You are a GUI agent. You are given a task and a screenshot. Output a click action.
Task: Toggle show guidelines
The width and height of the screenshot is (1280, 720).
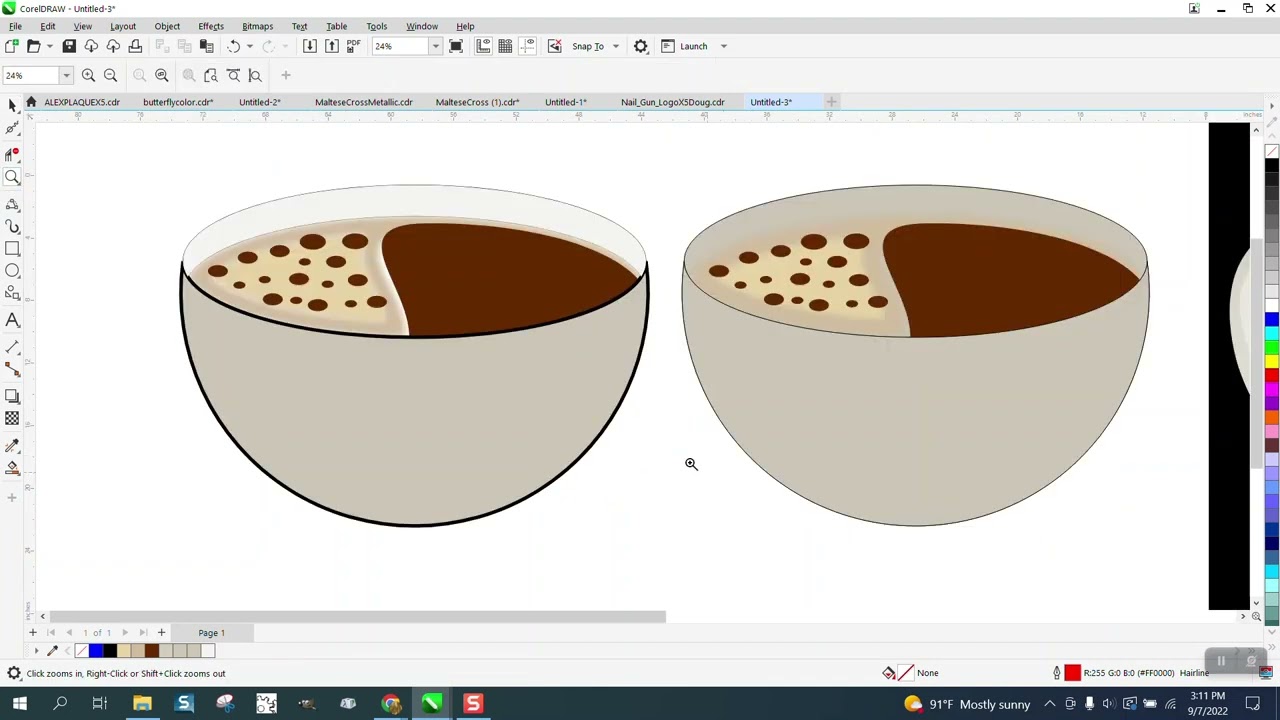[x=527, y=46]
